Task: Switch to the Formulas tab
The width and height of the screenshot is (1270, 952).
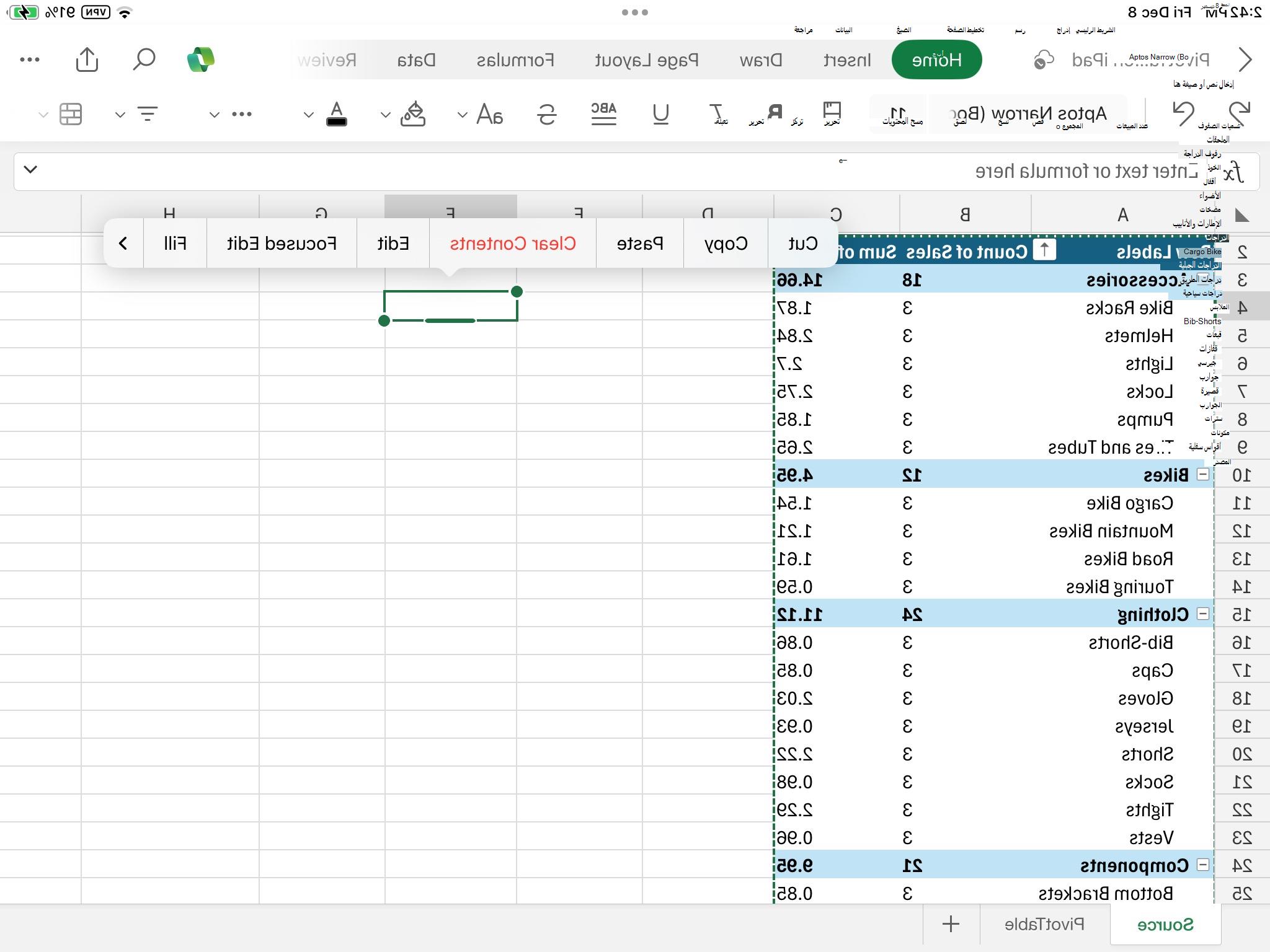Action: pos(515,60)
